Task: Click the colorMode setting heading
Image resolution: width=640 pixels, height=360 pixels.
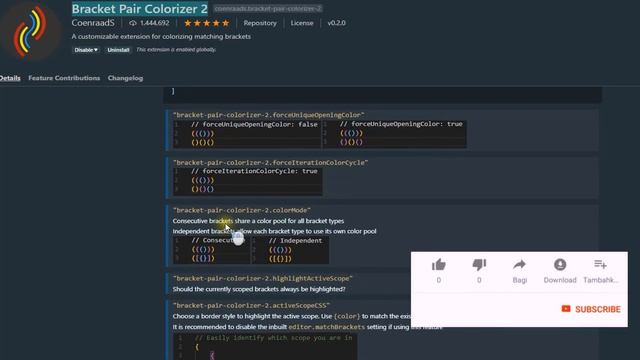Action: click(x=242, y=210)
